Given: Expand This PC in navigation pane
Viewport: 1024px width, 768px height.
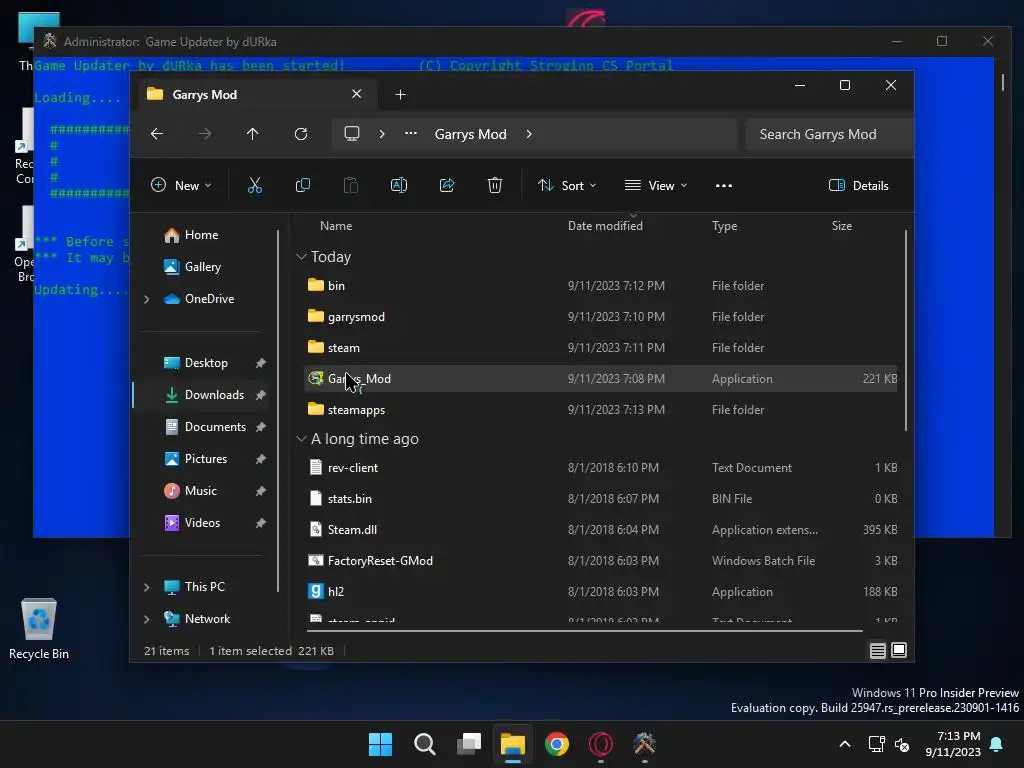Looking at the screenshot, I should [x=146, y=587].
